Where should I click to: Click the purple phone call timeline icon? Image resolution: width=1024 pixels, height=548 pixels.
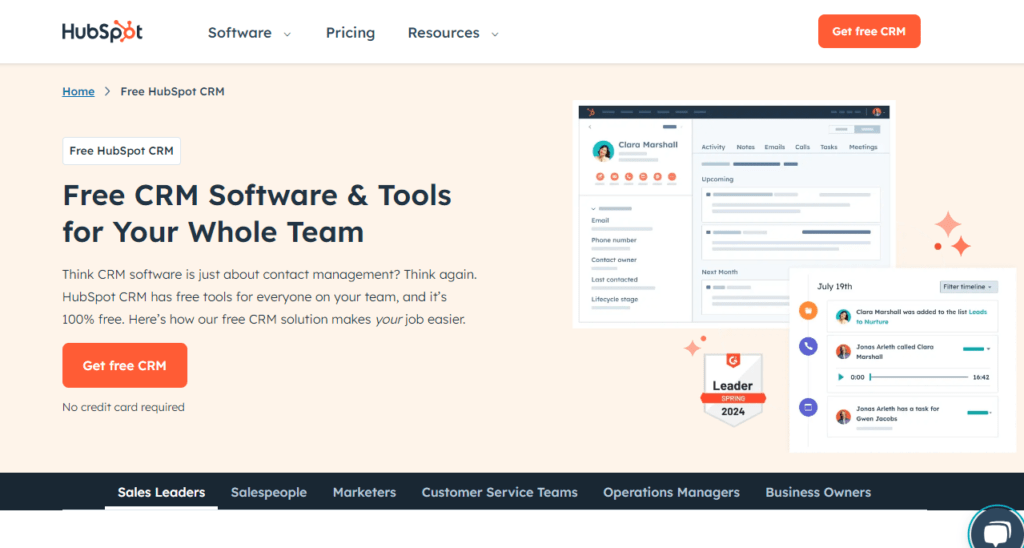808,346
